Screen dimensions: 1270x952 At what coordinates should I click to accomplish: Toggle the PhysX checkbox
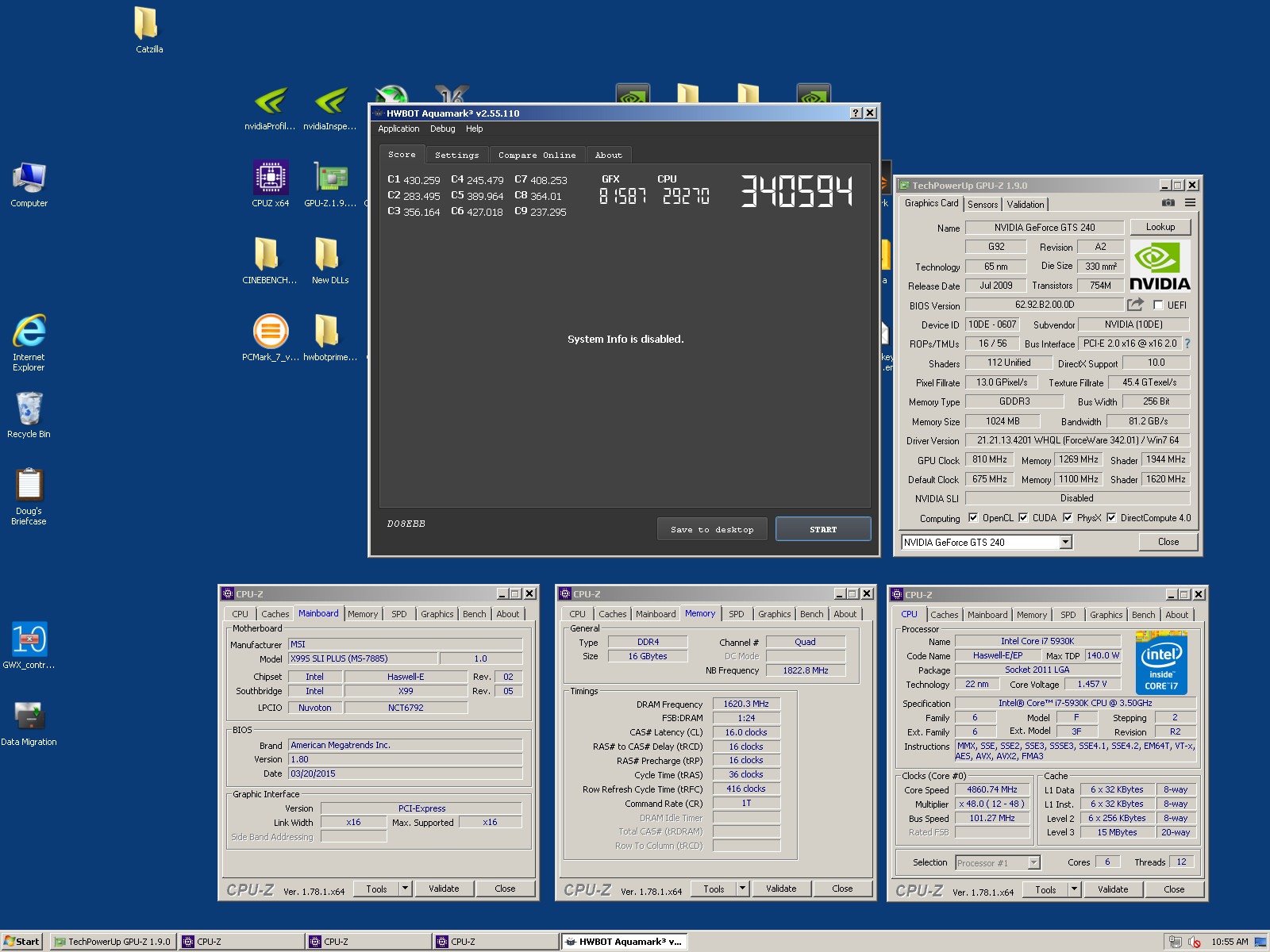coord(1068,518)
